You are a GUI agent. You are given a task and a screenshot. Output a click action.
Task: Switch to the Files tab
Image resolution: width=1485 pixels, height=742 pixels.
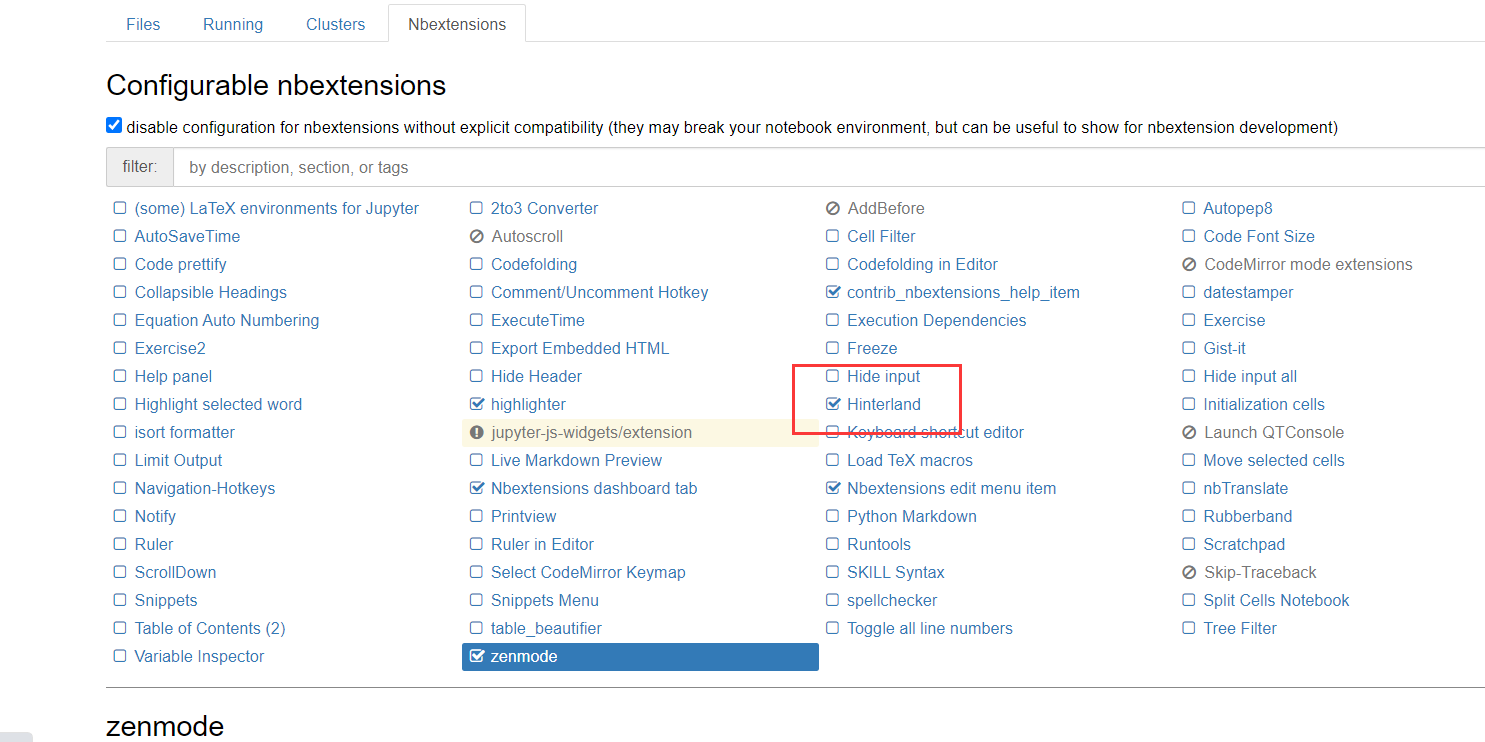(x=143, y=24)
